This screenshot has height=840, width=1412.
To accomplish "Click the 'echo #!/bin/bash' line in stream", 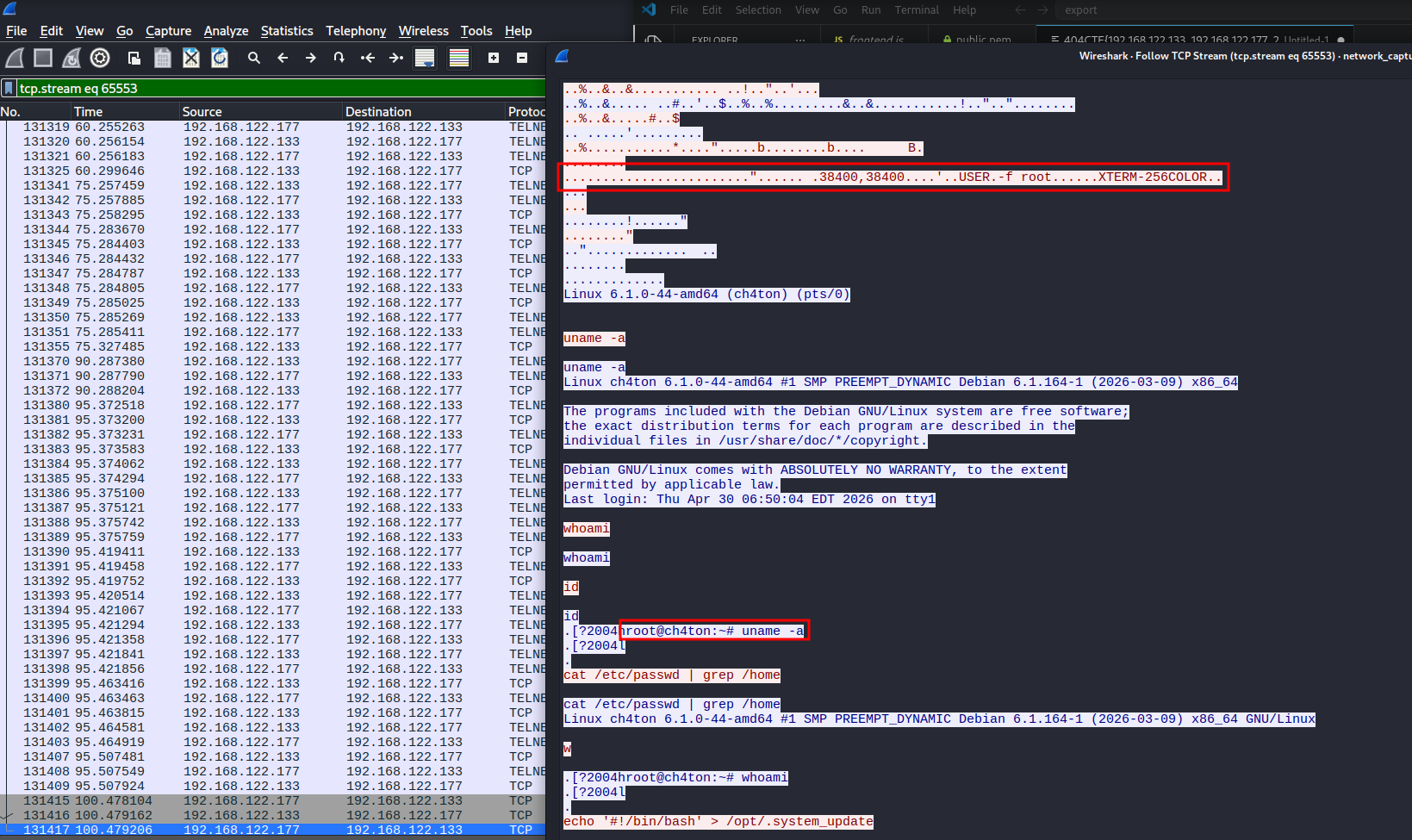I will pos(718,821).
